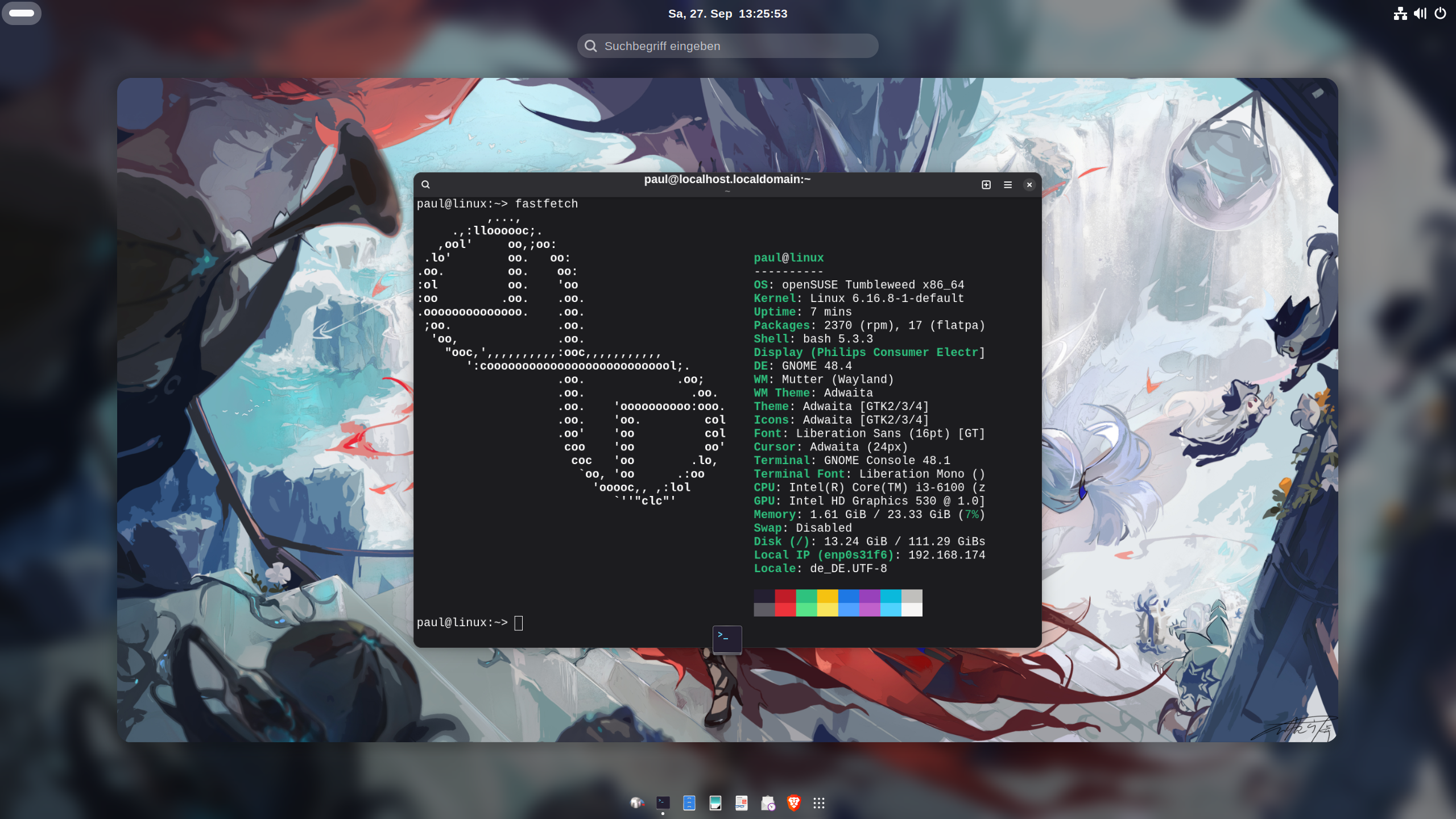Screen dimensions: 1456x819
Task: Show all applications grid
Action: click(x=818, y=803)
